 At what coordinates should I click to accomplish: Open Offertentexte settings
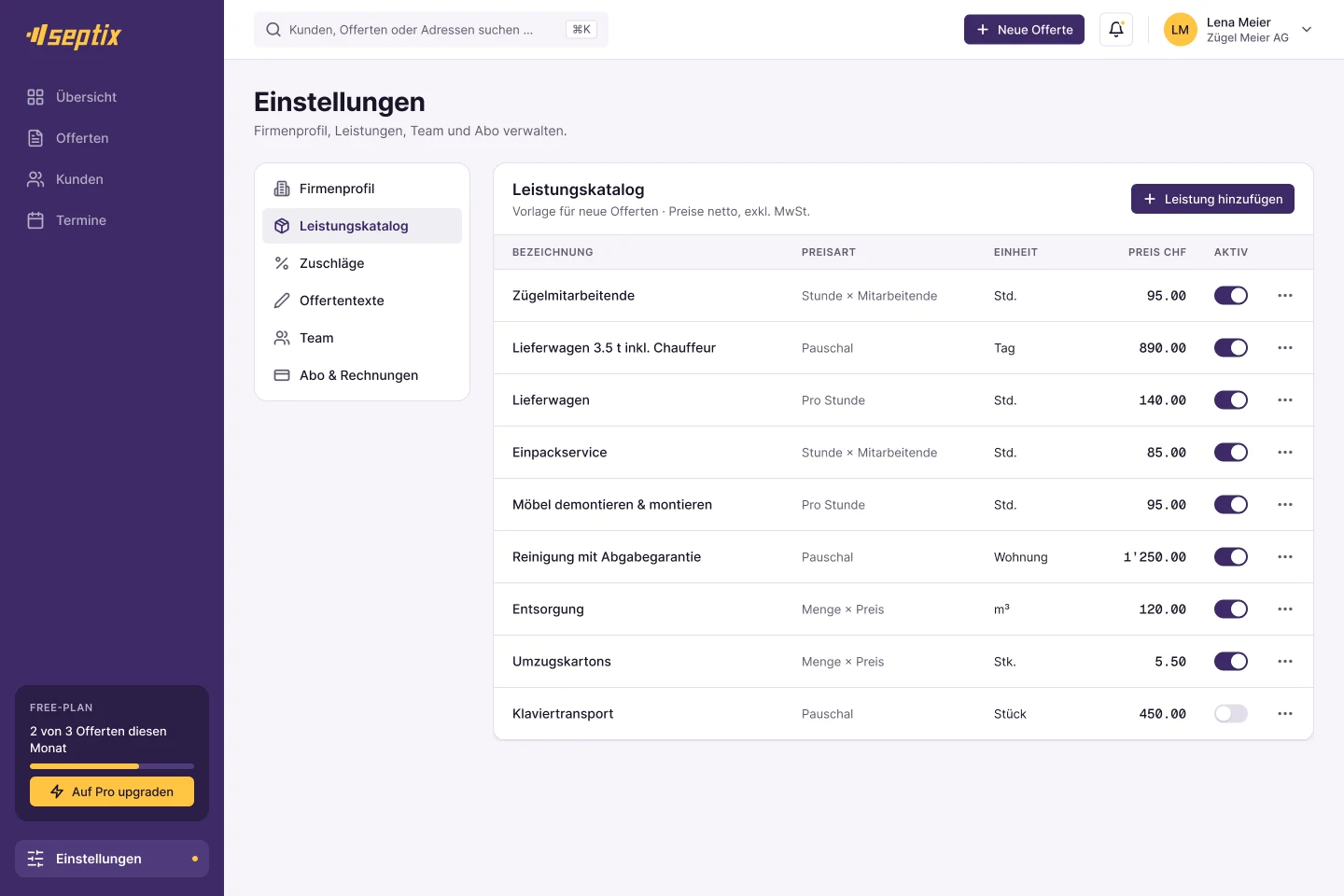(362, 301)
